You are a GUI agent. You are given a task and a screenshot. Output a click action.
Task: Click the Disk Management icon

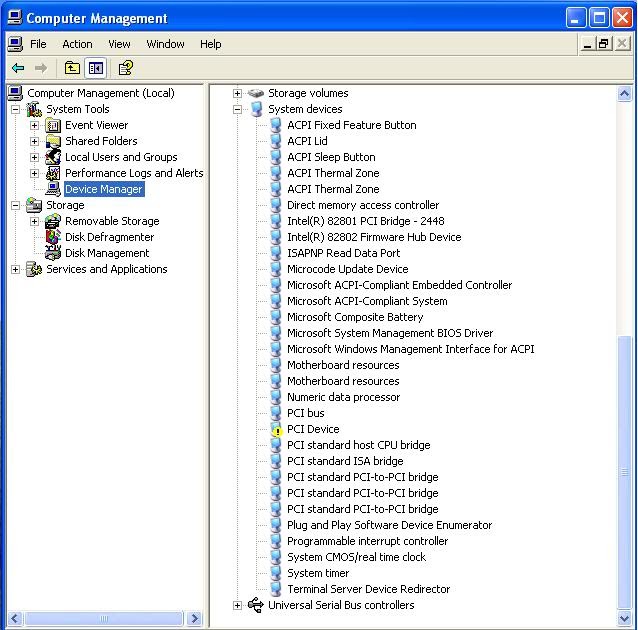coord(53,253)
